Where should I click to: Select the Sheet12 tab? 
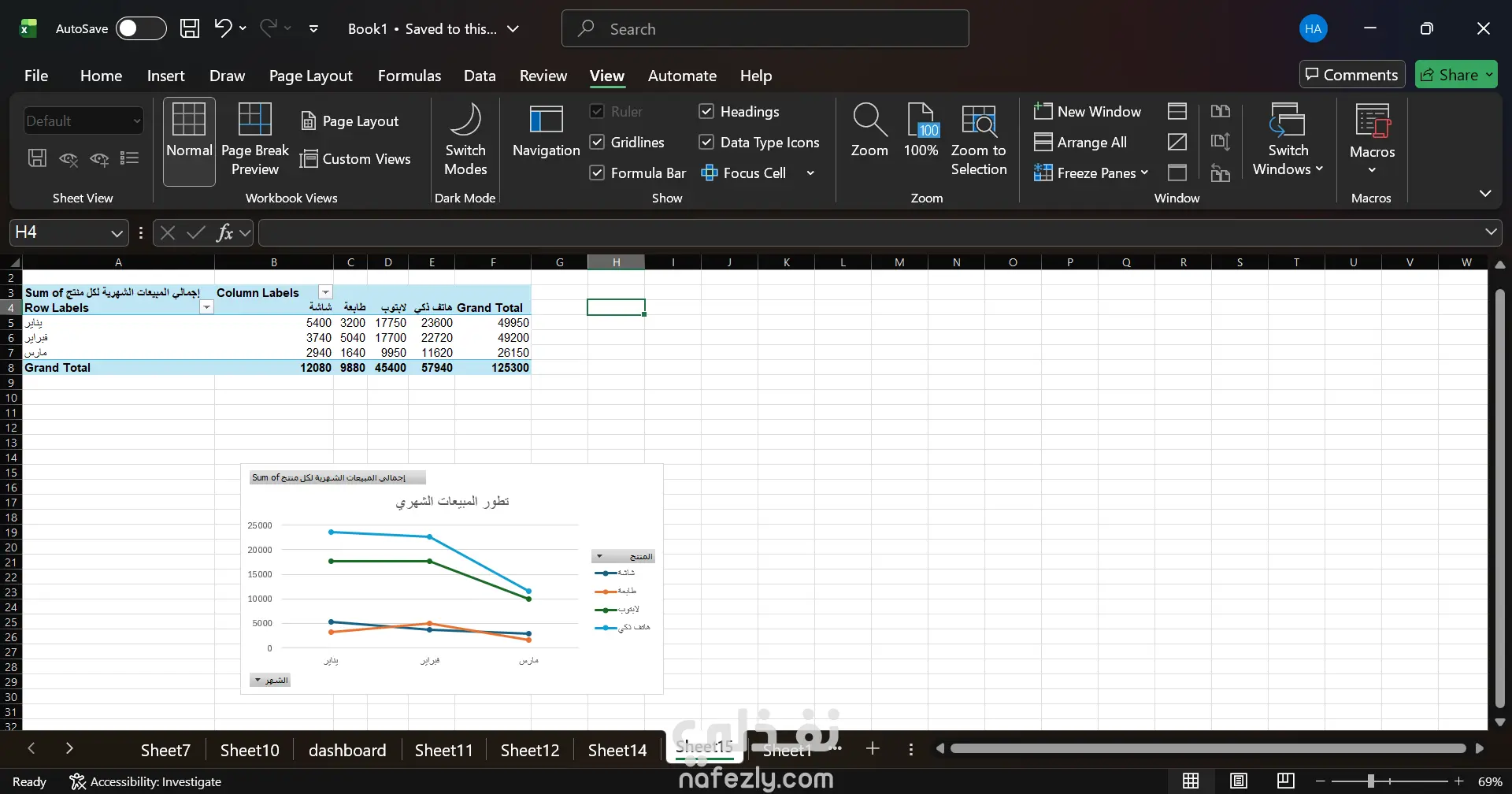pos(530,750)
